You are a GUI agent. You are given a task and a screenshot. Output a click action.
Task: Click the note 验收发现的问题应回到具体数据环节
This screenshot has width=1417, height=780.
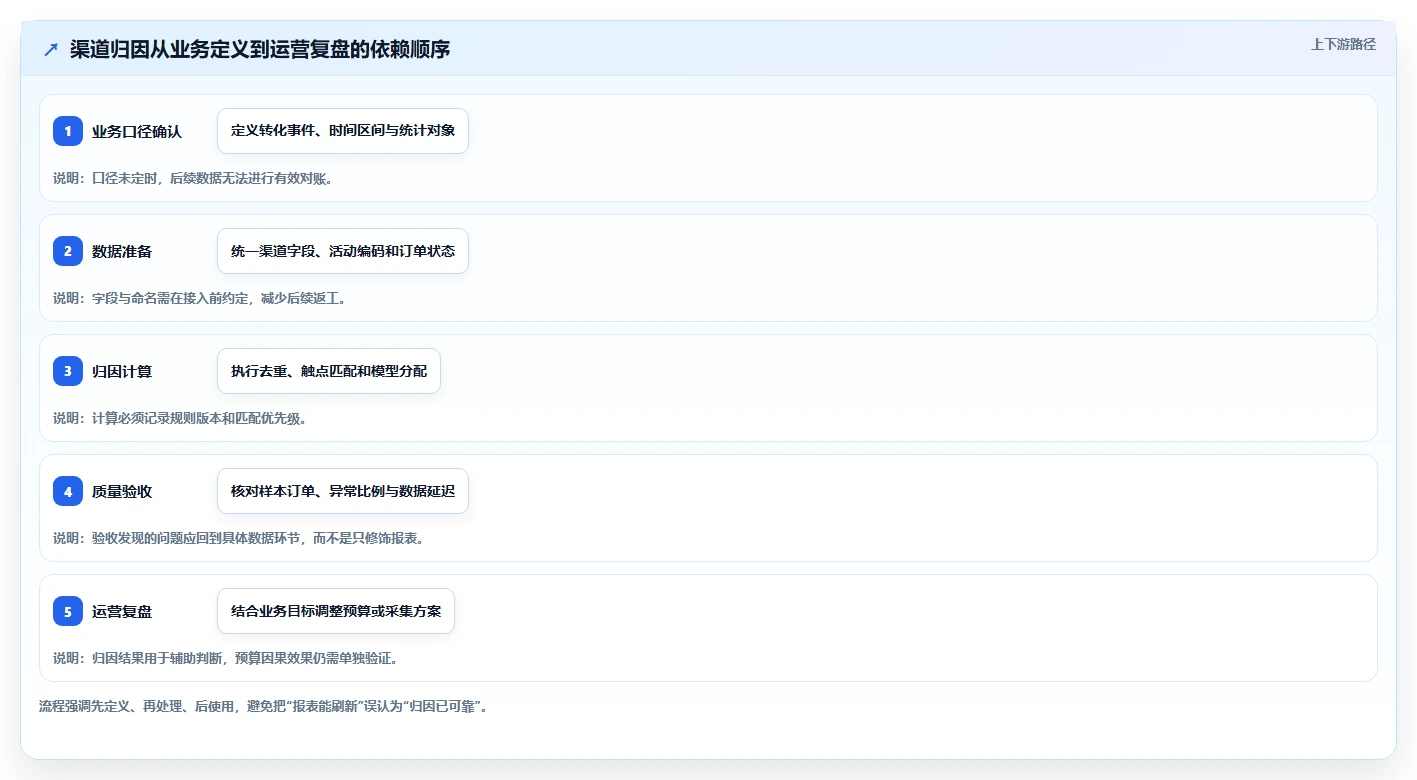(239, 538)
